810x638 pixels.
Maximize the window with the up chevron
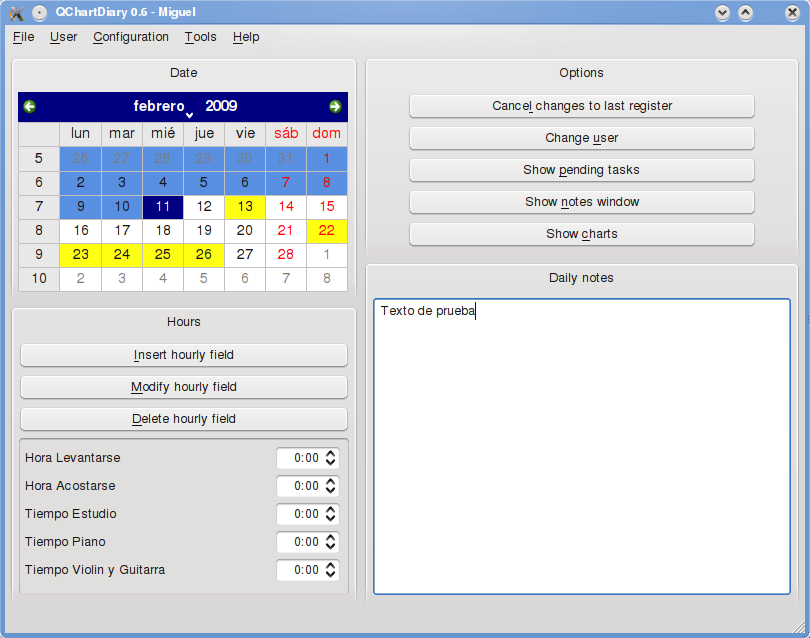(745, 13)
